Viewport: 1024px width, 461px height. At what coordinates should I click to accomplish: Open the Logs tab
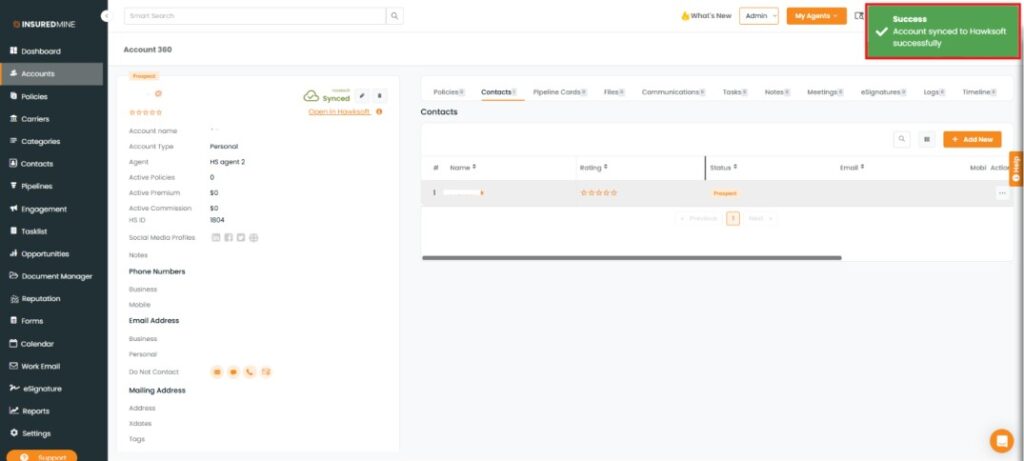coord(934,92)
